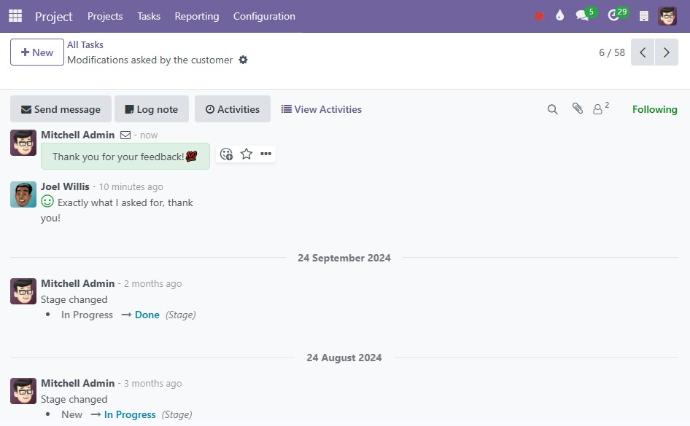The image size is (690, 426).
Task: Click the water drop icon in top bar
Action: pyautogui.click(x=560, y=16)
